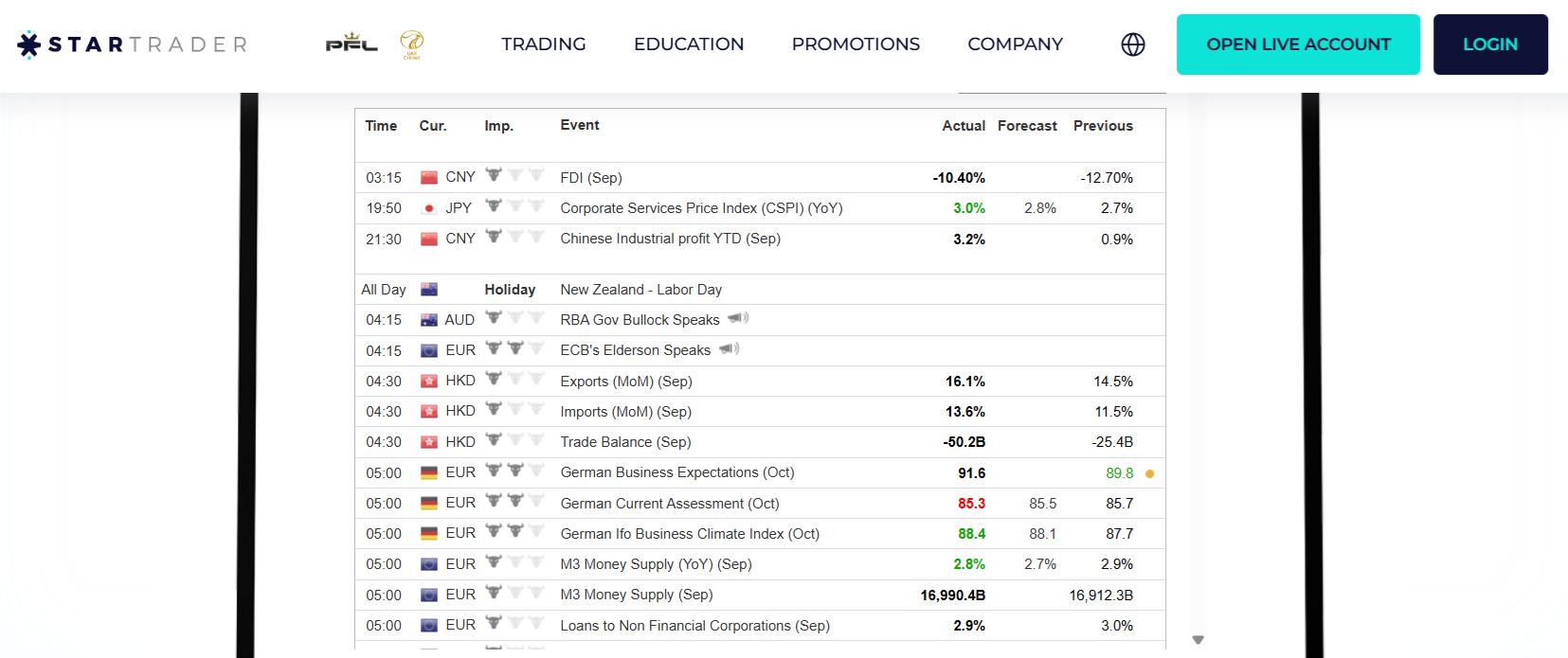Click the Hong Kong flag in Imports row

click(429, 412)
